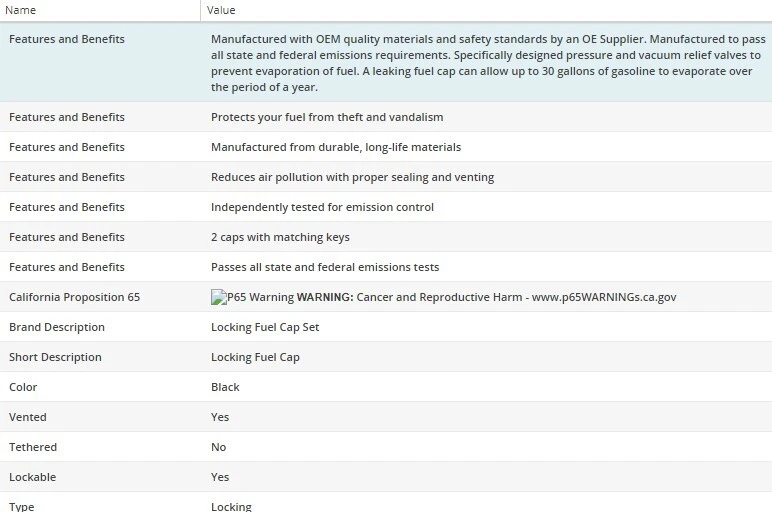Select the Color property name

click(x=24, y=387)
